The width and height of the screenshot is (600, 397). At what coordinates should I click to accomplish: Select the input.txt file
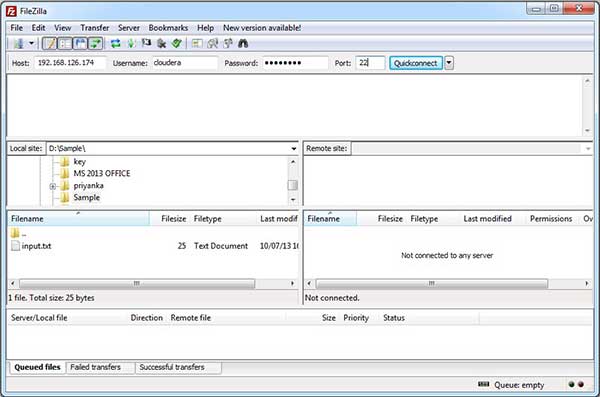(x=36, y=246)
